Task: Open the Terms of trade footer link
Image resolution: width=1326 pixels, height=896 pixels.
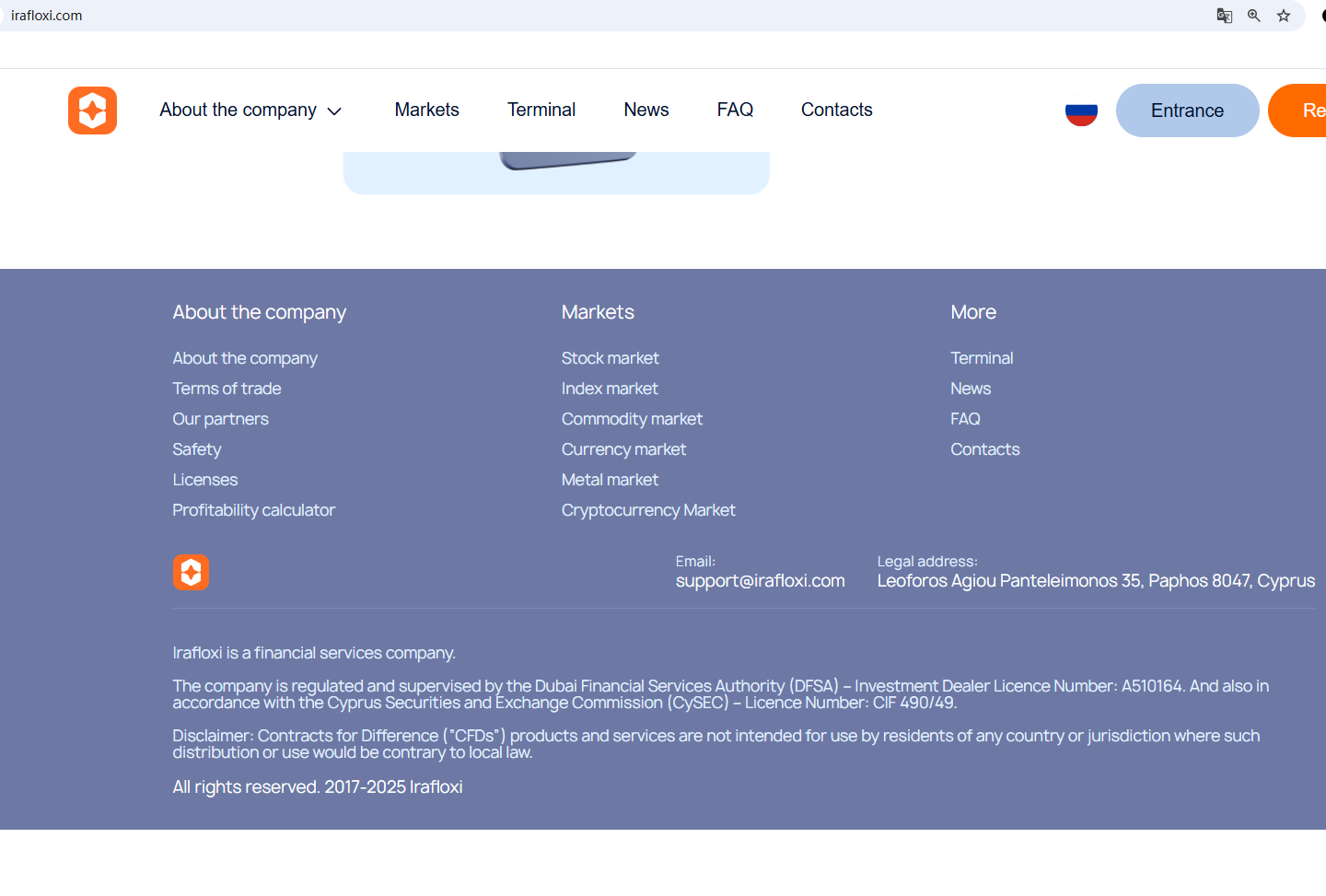Action: click(227, 389)
